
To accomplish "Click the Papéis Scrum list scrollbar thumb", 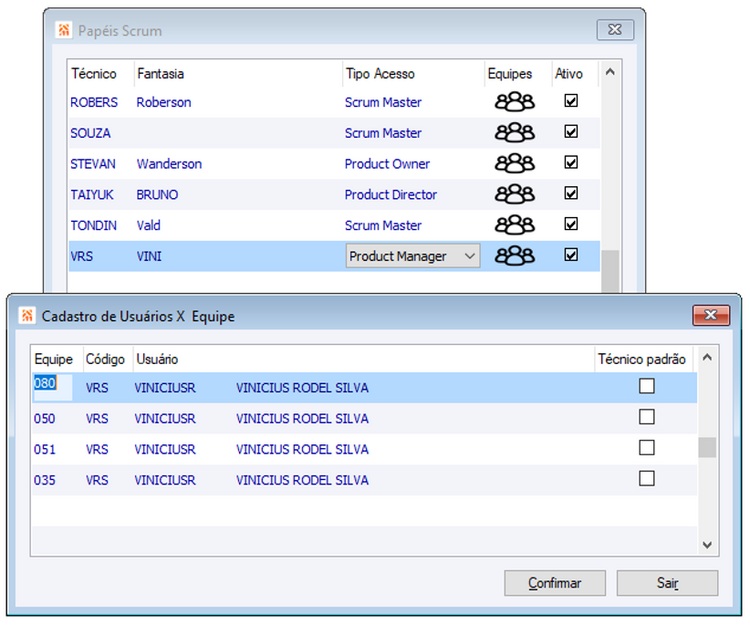I will click(610, 271).
